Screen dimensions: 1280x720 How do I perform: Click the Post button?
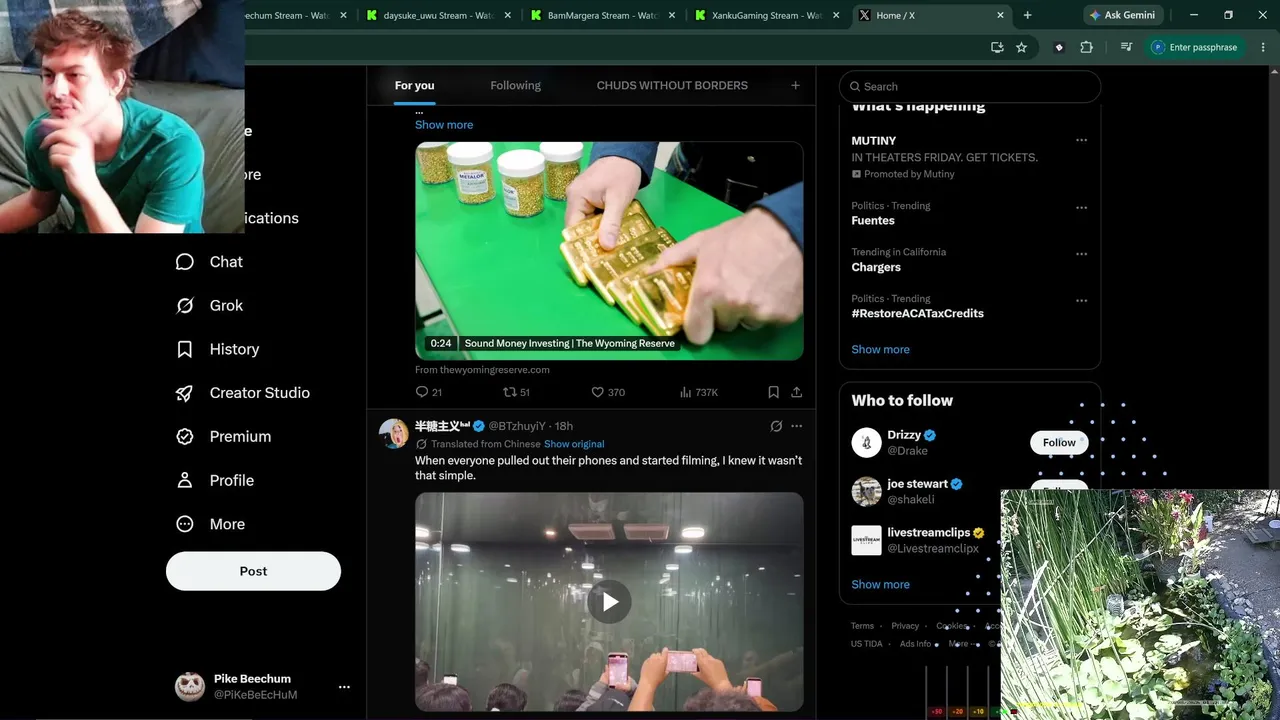pyautogui.click(x=253, y=571)
